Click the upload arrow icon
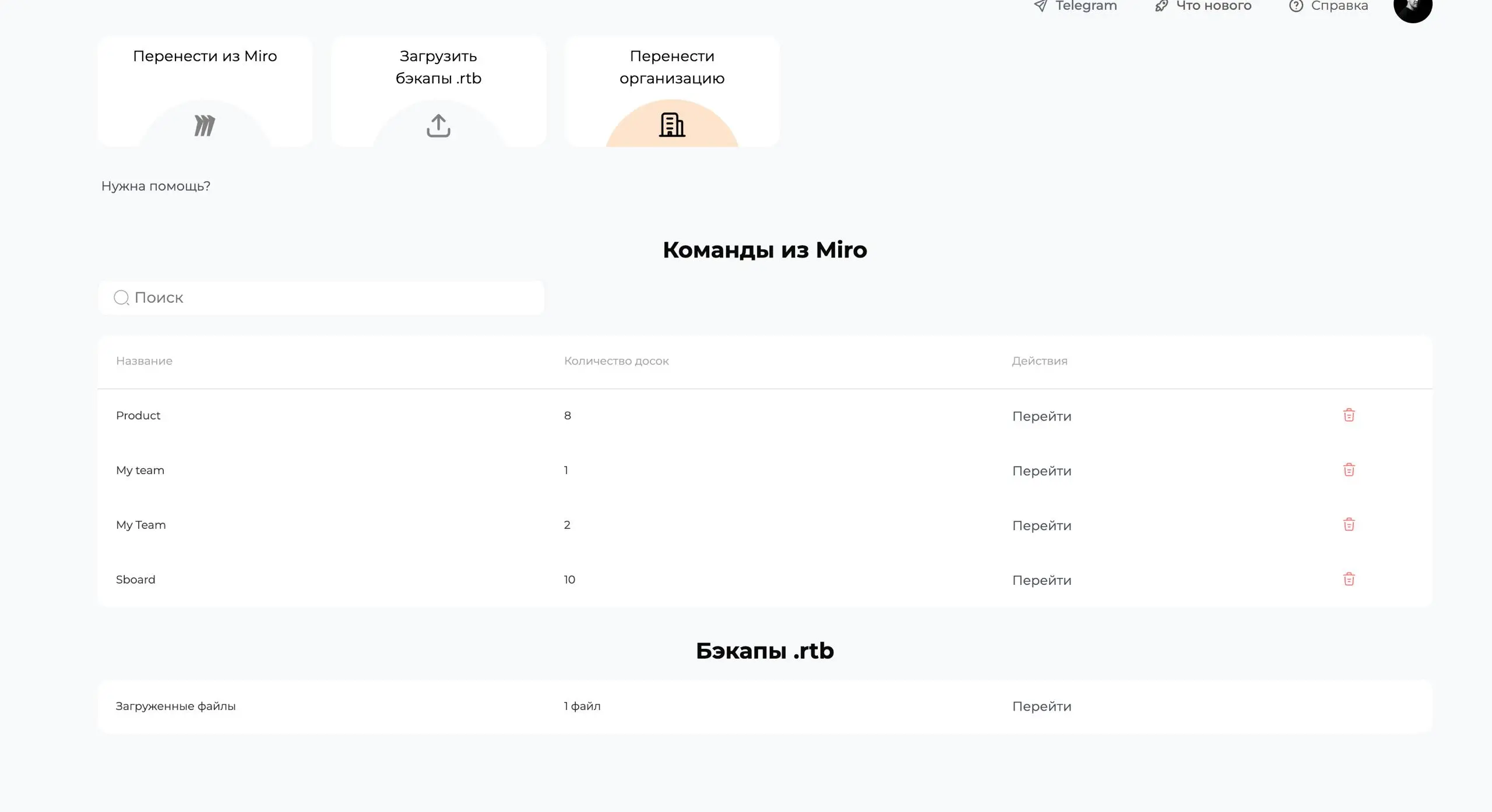The height and width of the screenshot is (812, 1492). pos(438,125)
